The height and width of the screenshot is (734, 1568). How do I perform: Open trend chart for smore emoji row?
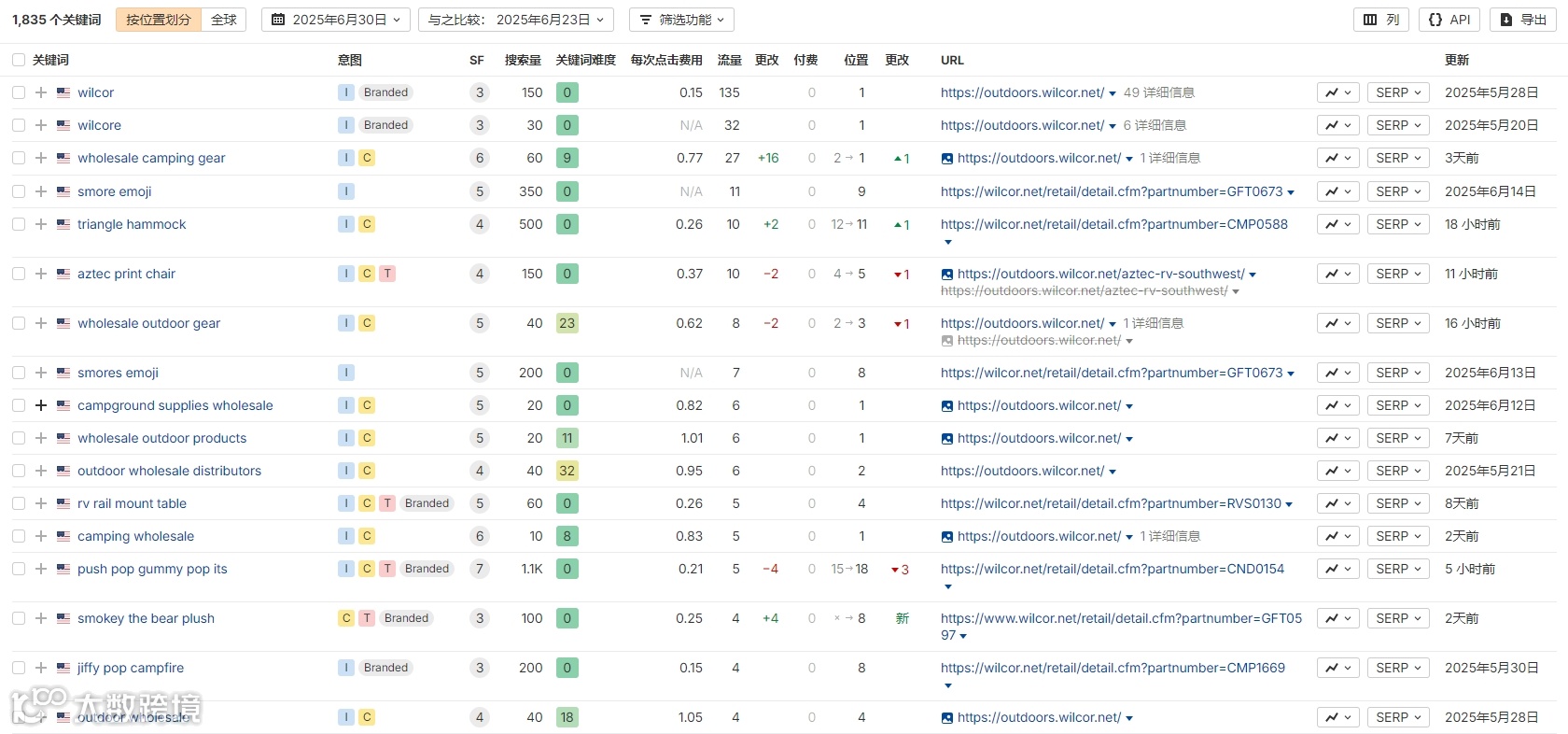(x=1337, y=191)
